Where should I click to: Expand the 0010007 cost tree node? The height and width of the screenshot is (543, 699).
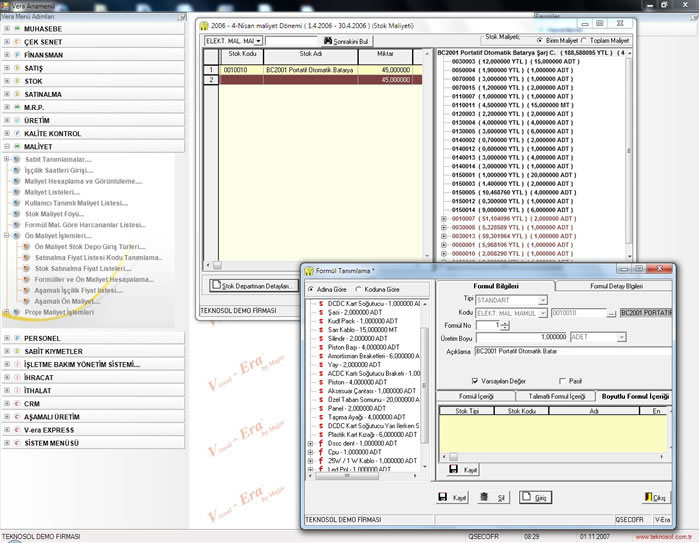pos(444,219)
